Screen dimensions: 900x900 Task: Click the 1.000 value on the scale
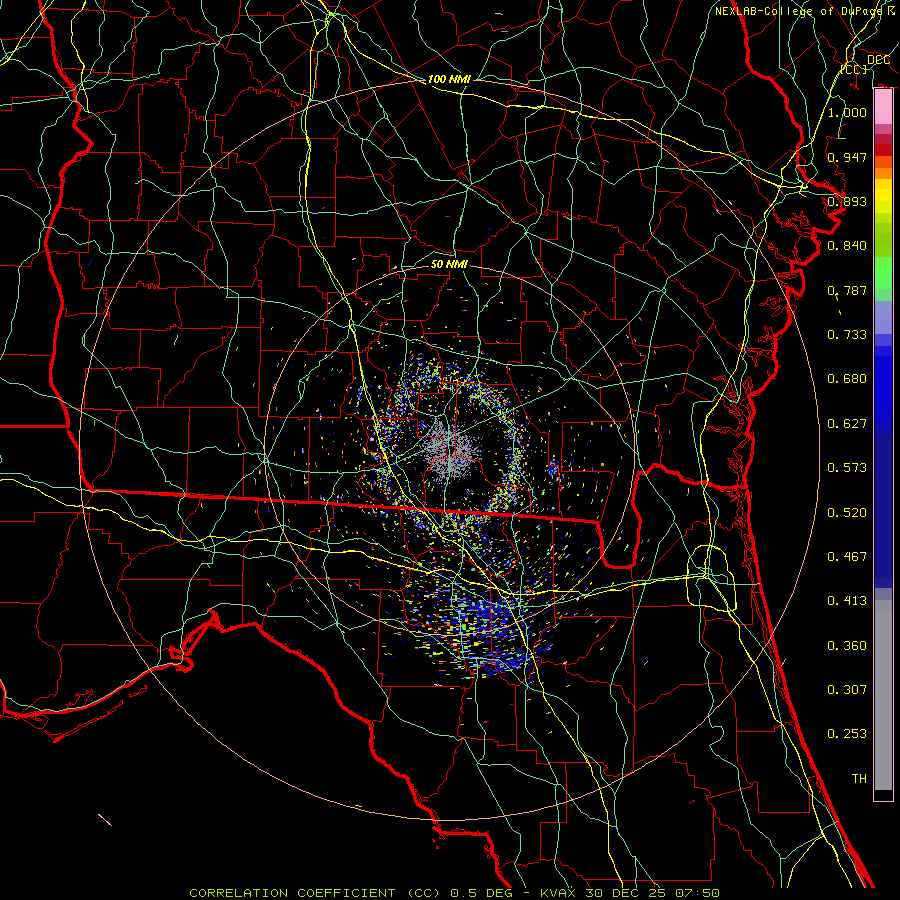coord(847,112)
